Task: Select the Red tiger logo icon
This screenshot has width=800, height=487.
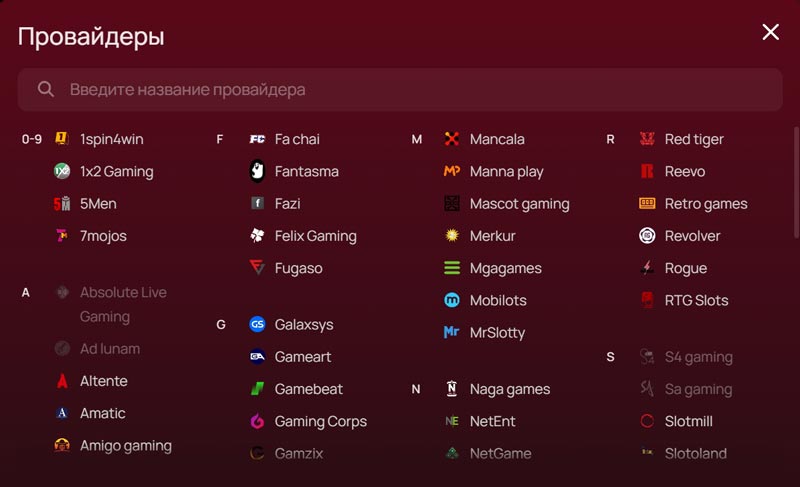Action: 647,139
